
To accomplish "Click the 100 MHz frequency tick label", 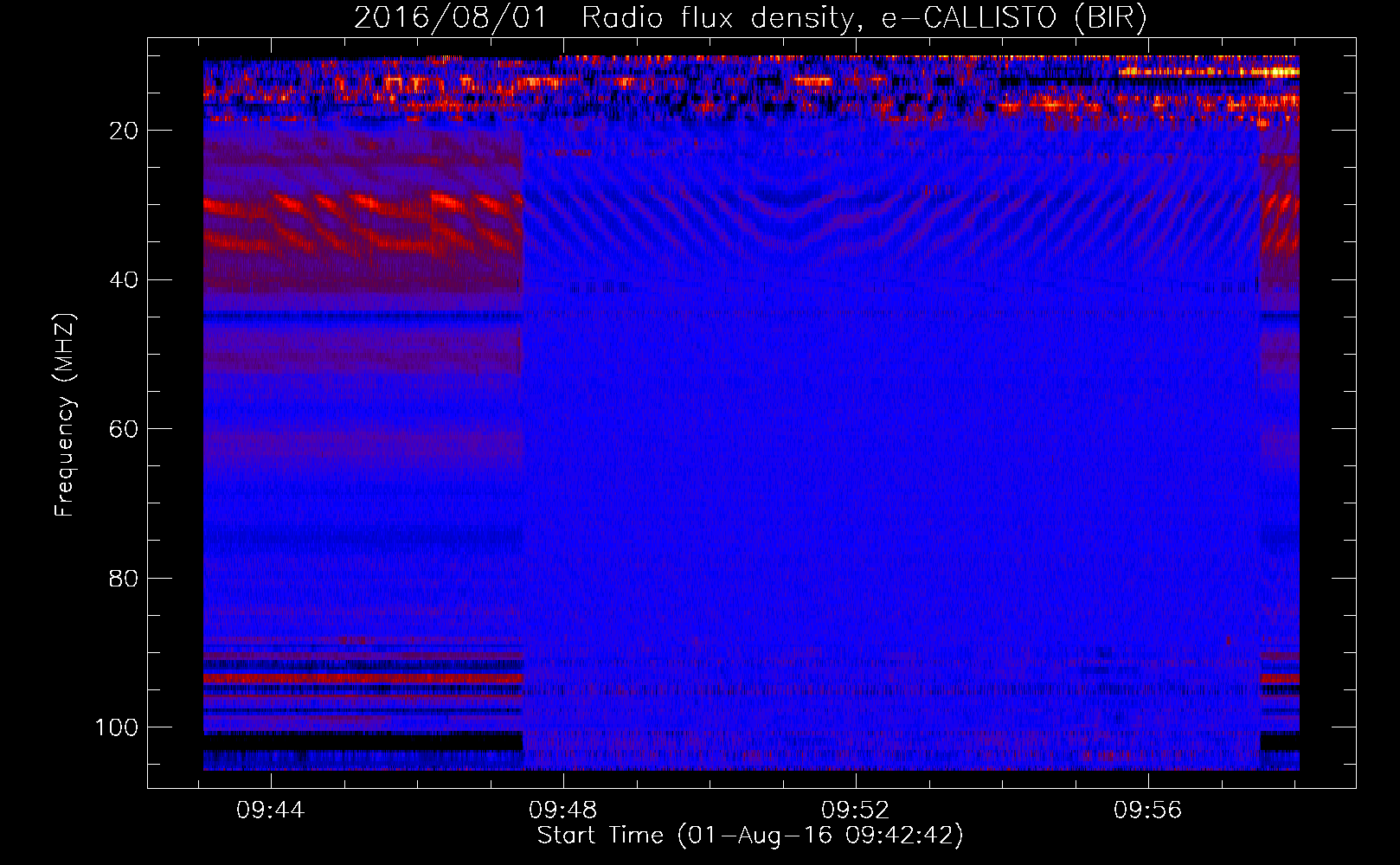I will tap(117, 727).
